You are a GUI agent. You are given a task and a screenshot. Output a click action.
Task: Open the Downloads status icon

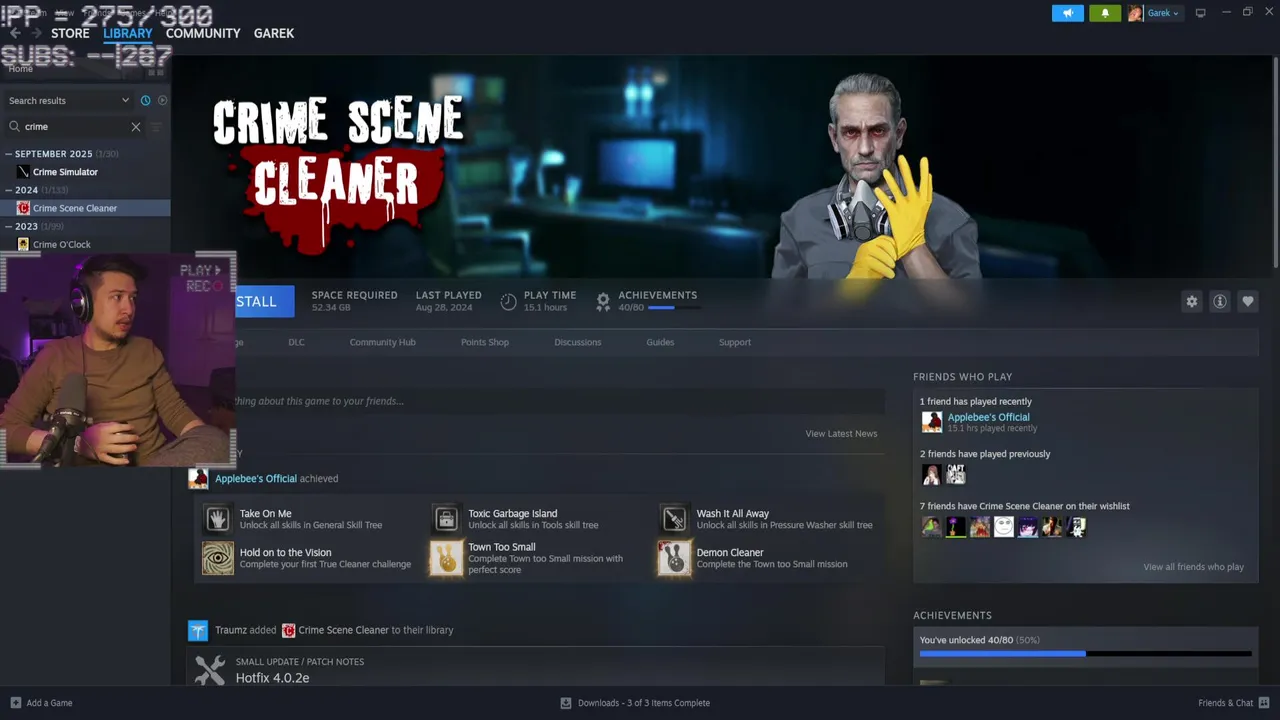tap(566, 703)
